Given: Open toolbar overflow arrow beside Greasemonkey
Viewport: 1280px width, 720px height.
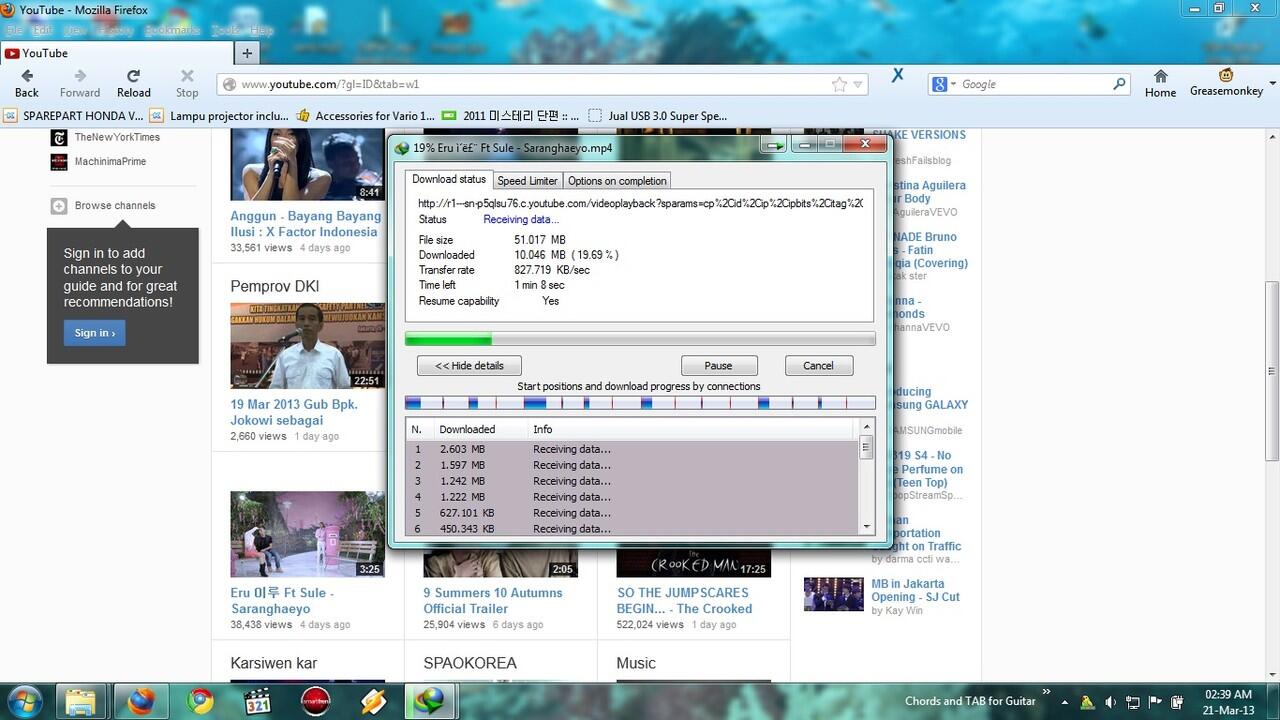Looking at the screenshot, I should tap(1272, 84).
